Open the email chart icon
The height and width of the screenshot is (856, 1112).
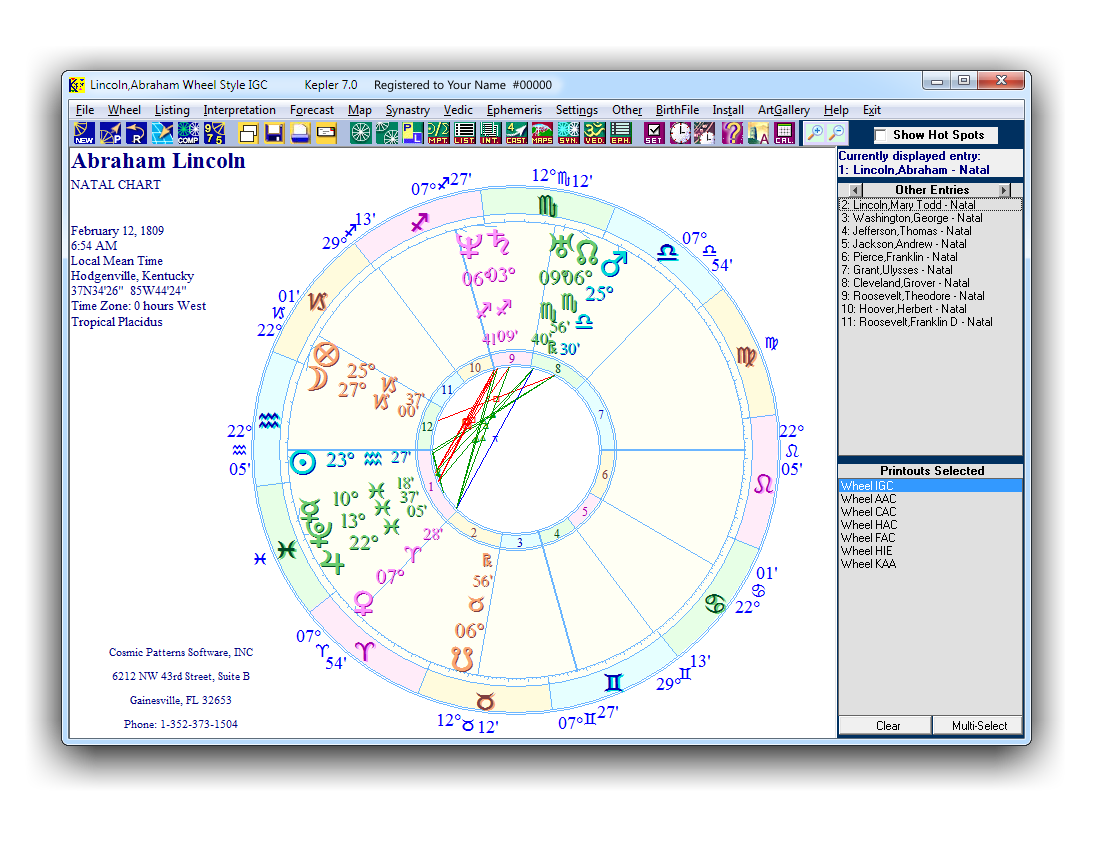(x=327, y=132)
